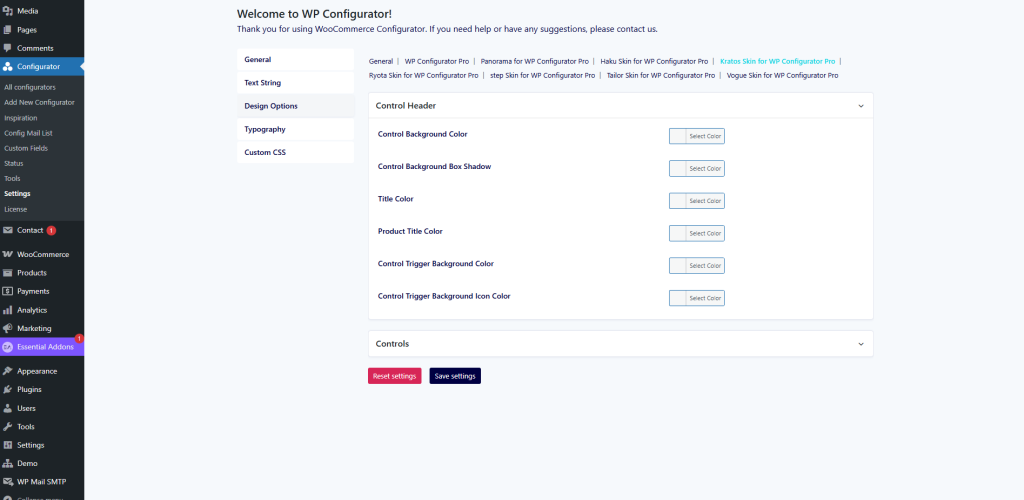
Task: Click the Reset settings button
Action: [x=394, y=376]
